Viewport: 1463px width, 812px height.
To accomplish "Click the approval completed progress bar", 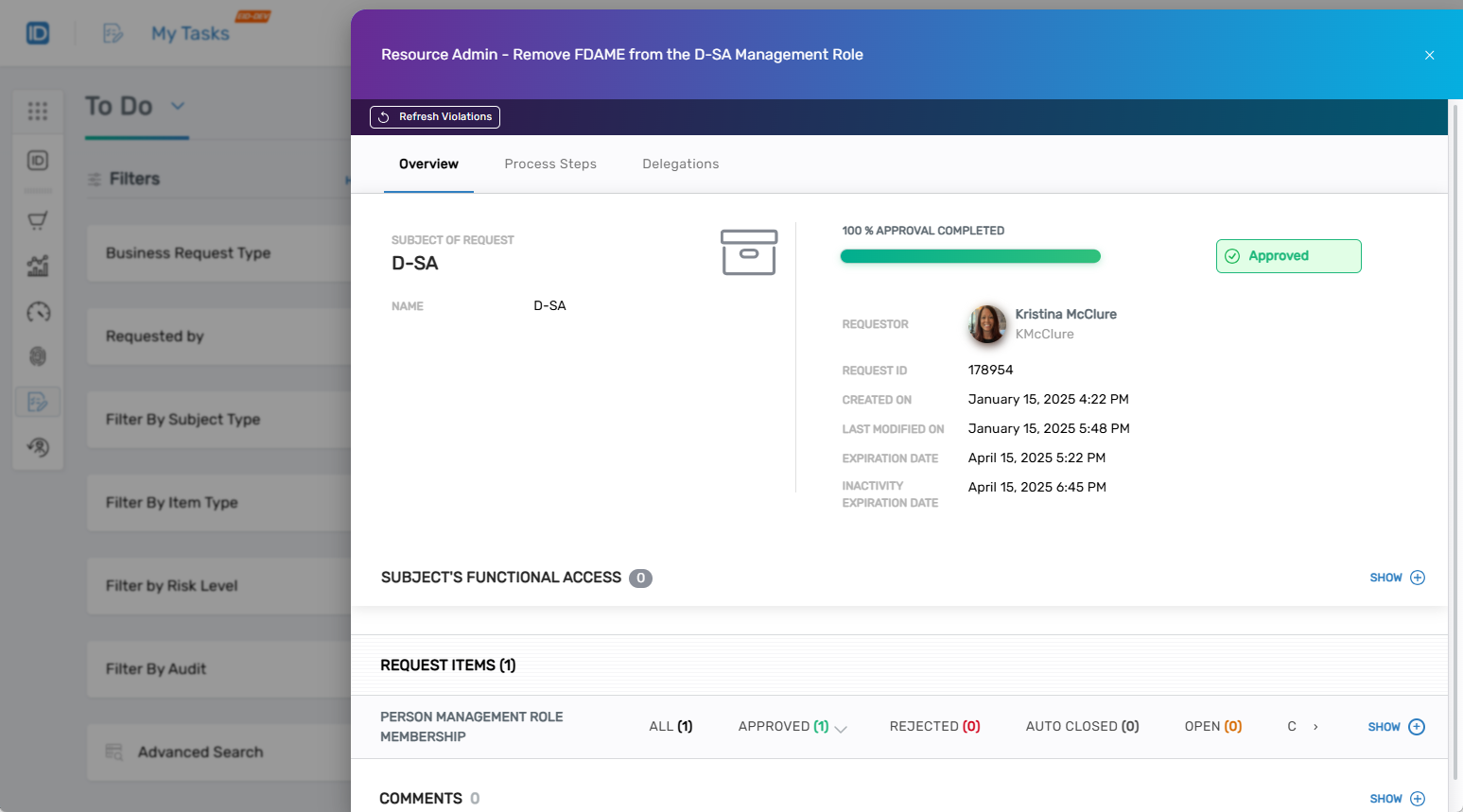I will tap(969, 256).
